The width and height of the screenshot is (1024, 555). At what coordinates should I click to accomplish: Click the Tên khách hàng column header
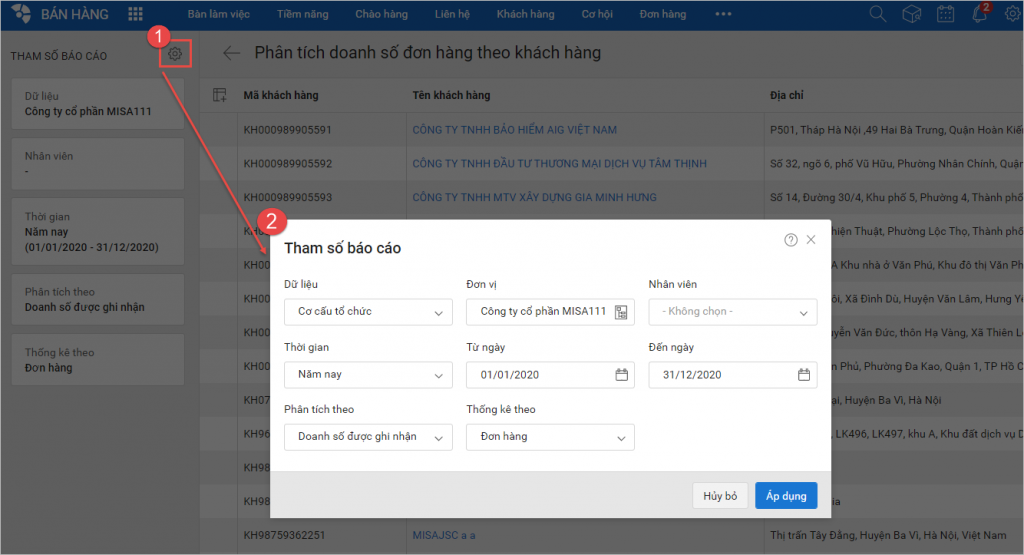click(x=451, y=95)
